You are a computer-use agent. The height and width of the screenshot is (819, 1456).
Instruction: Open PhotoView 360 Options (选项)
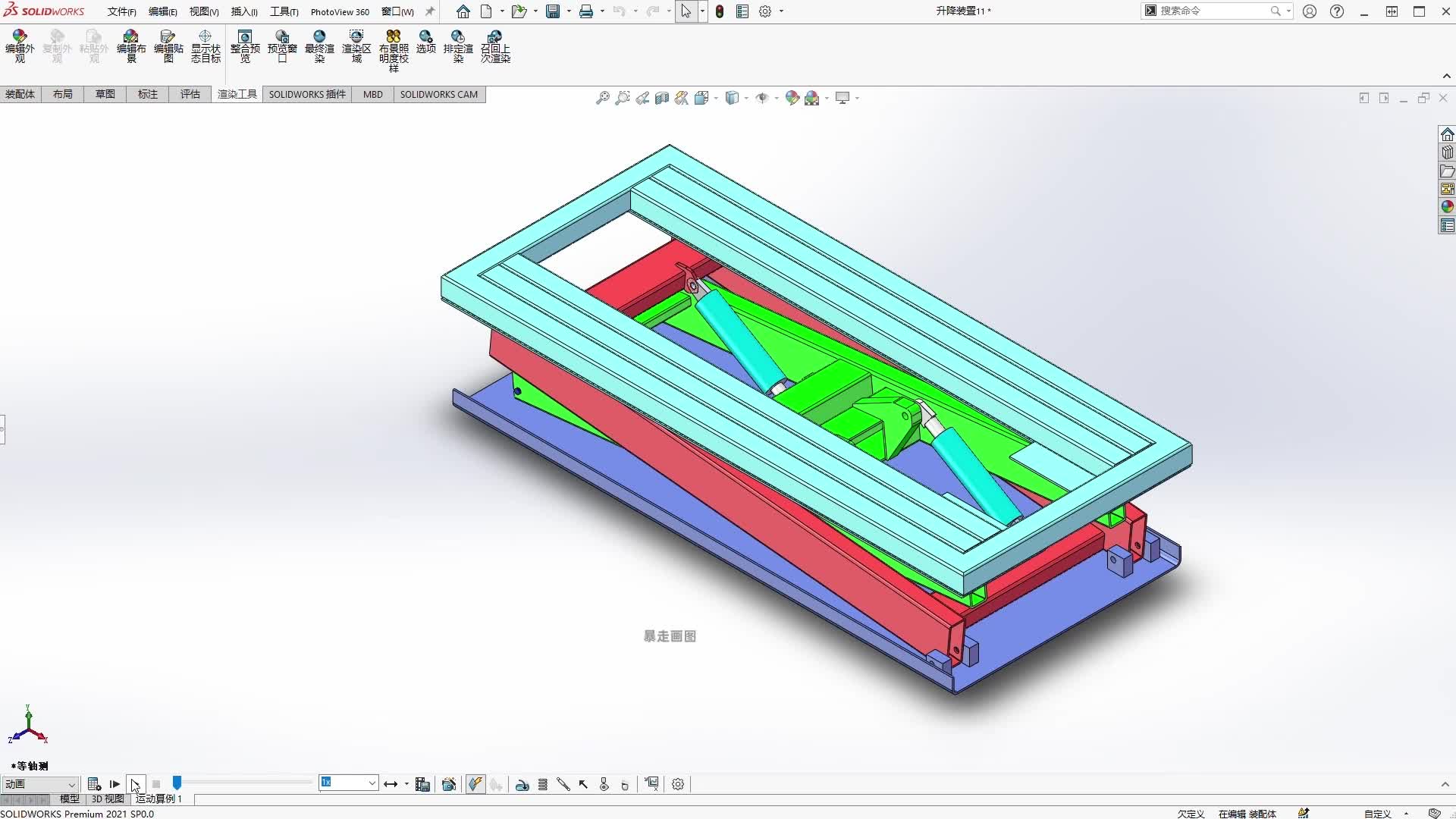(x=425, y=45)
